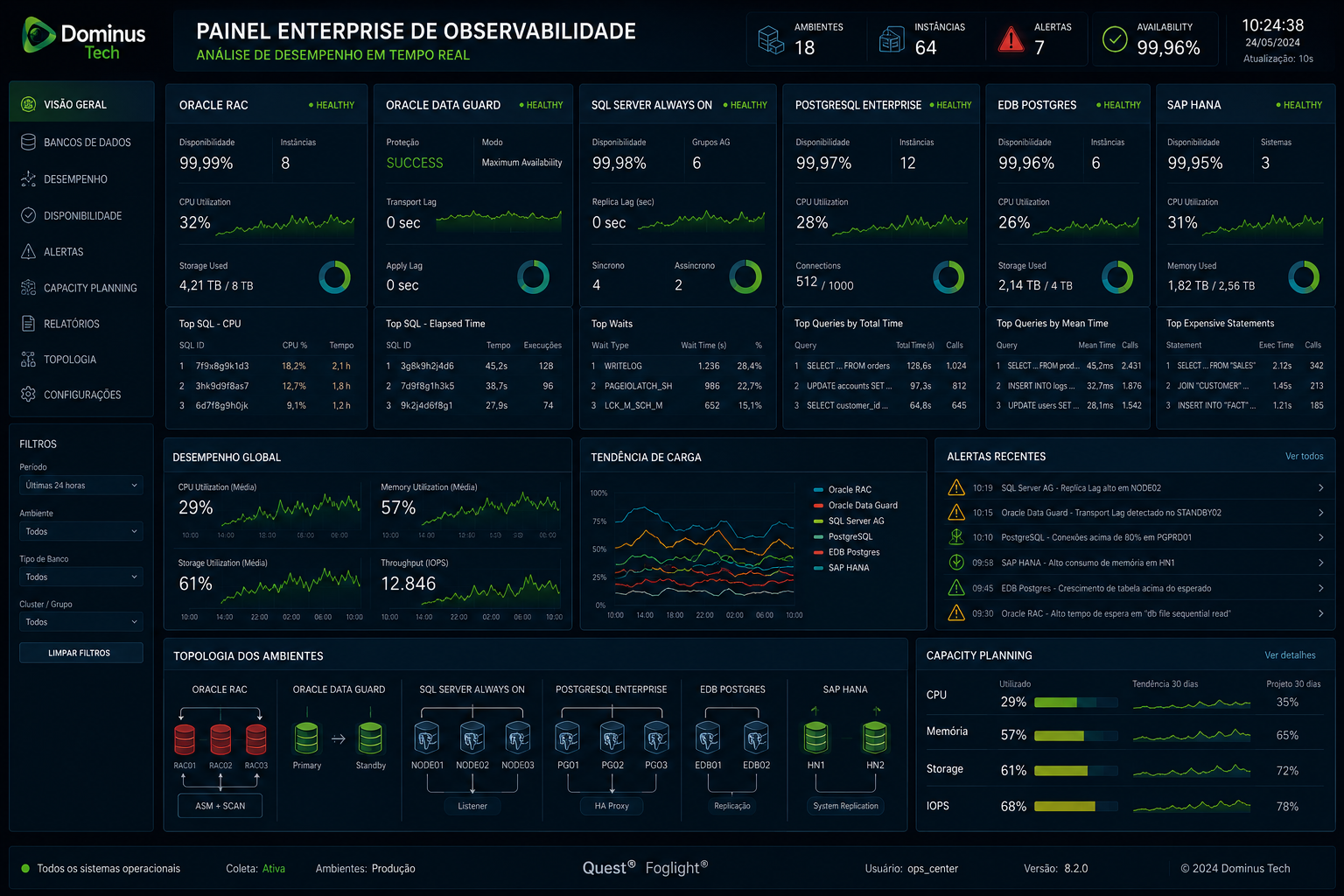Click the SAP HANA Memory Used donut

pyautogui.click(x=1304, y=277)
